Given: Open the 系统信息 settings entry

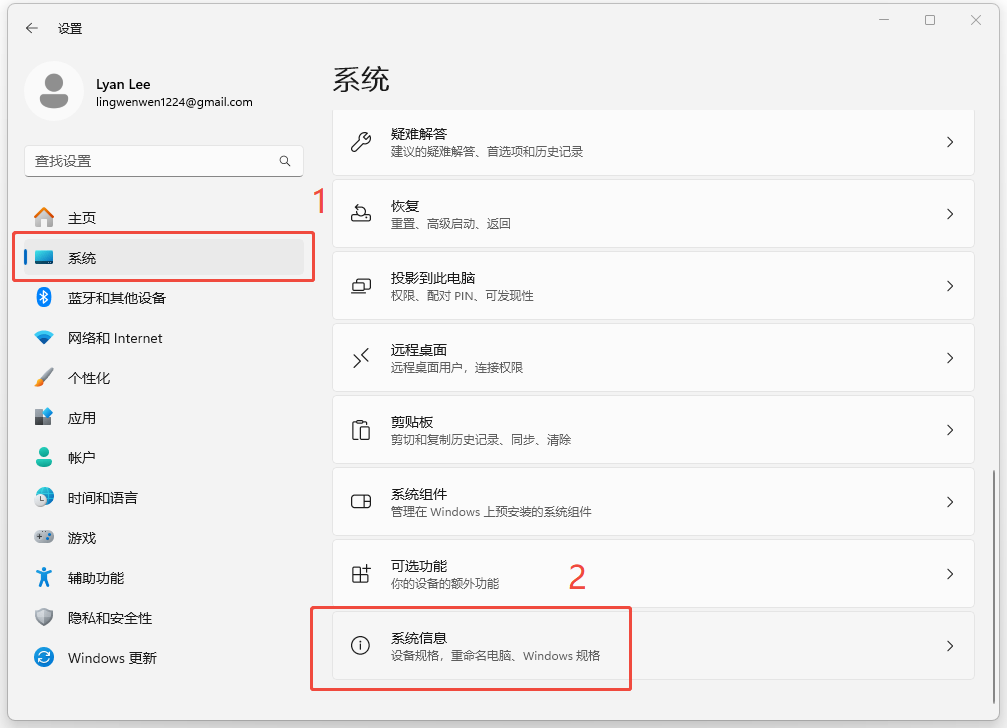Looking at the screenshot, I should coord(652,646).
